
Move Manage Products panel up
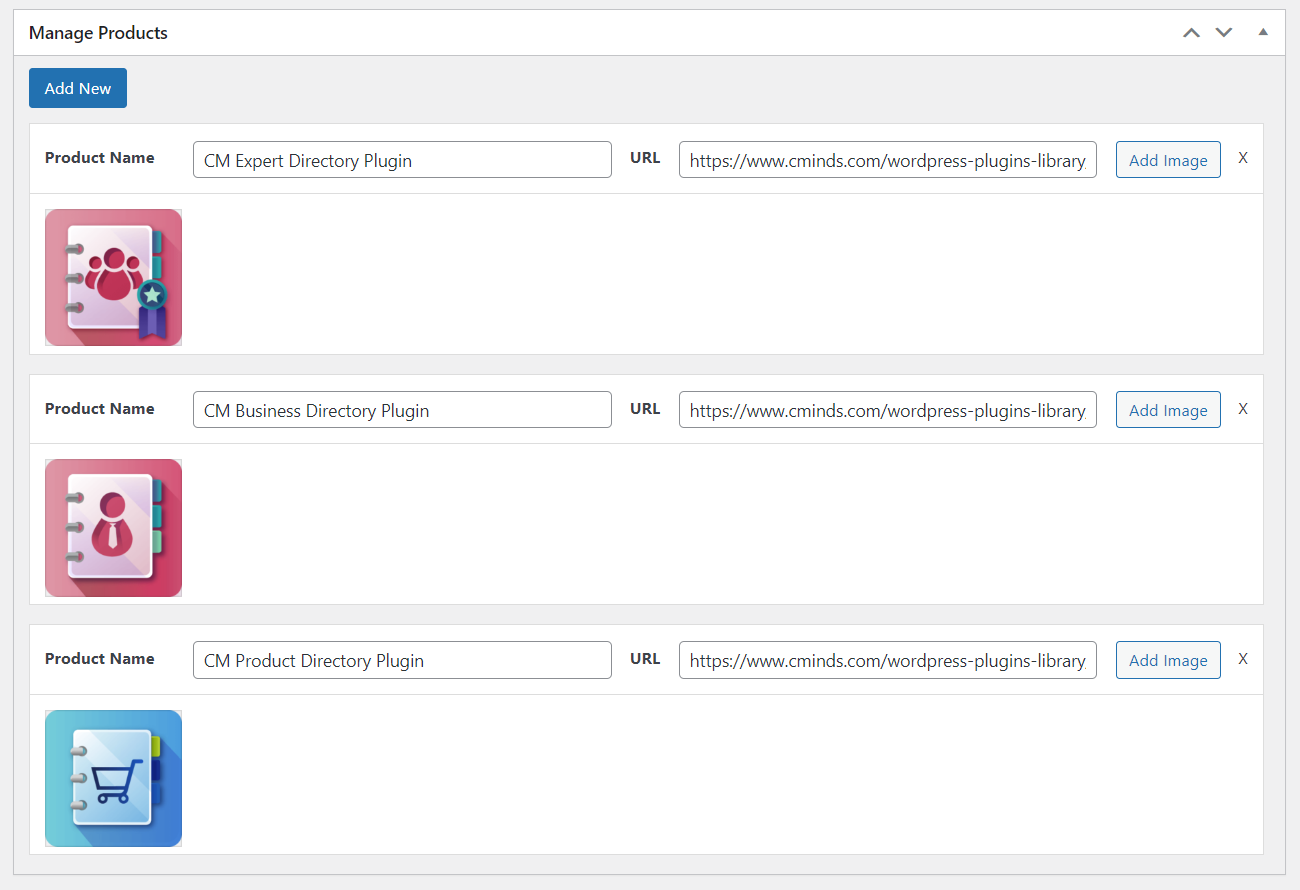click(x=1191, y=33)
